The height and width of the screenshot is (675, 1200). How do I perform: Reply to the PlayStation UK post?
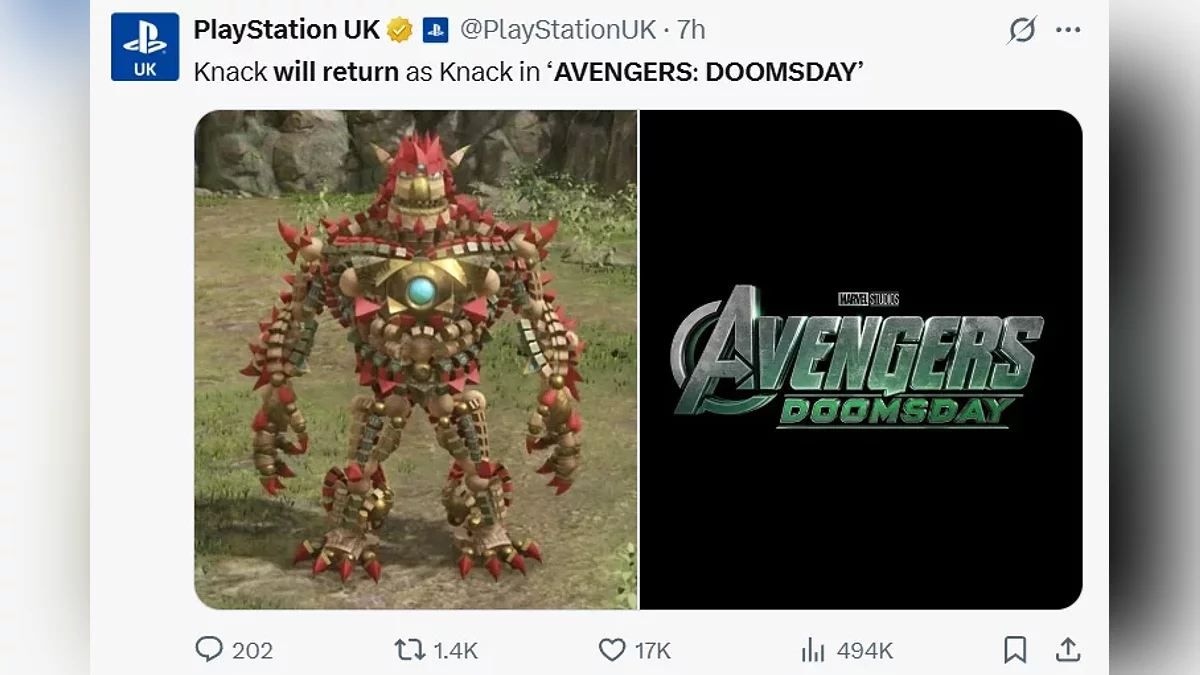coord(209,650)
